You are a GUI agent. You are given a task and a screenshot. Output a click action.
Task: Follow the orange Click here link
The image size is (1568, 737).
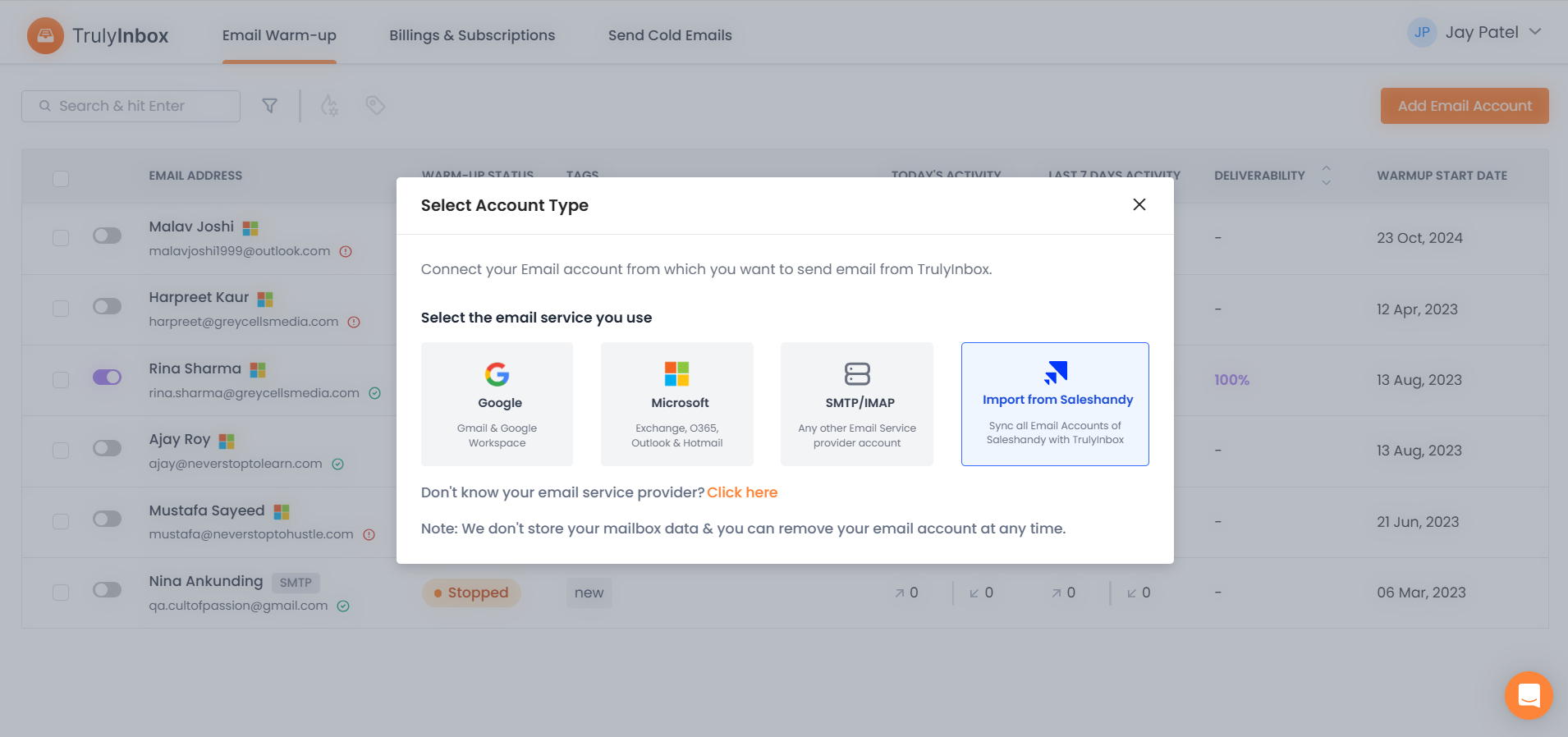point(742,492)
